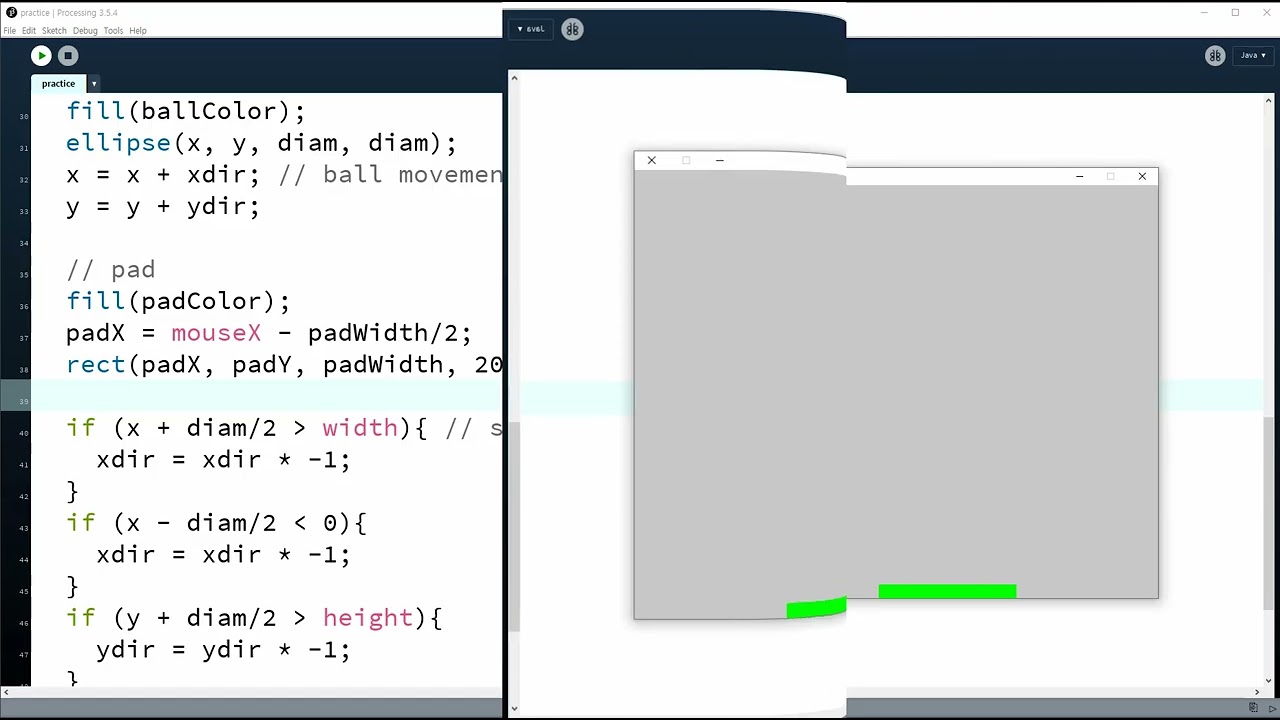Click the comment "// pad"
The width and height of the screenshot is (1280, 720).
pos(111,270)
